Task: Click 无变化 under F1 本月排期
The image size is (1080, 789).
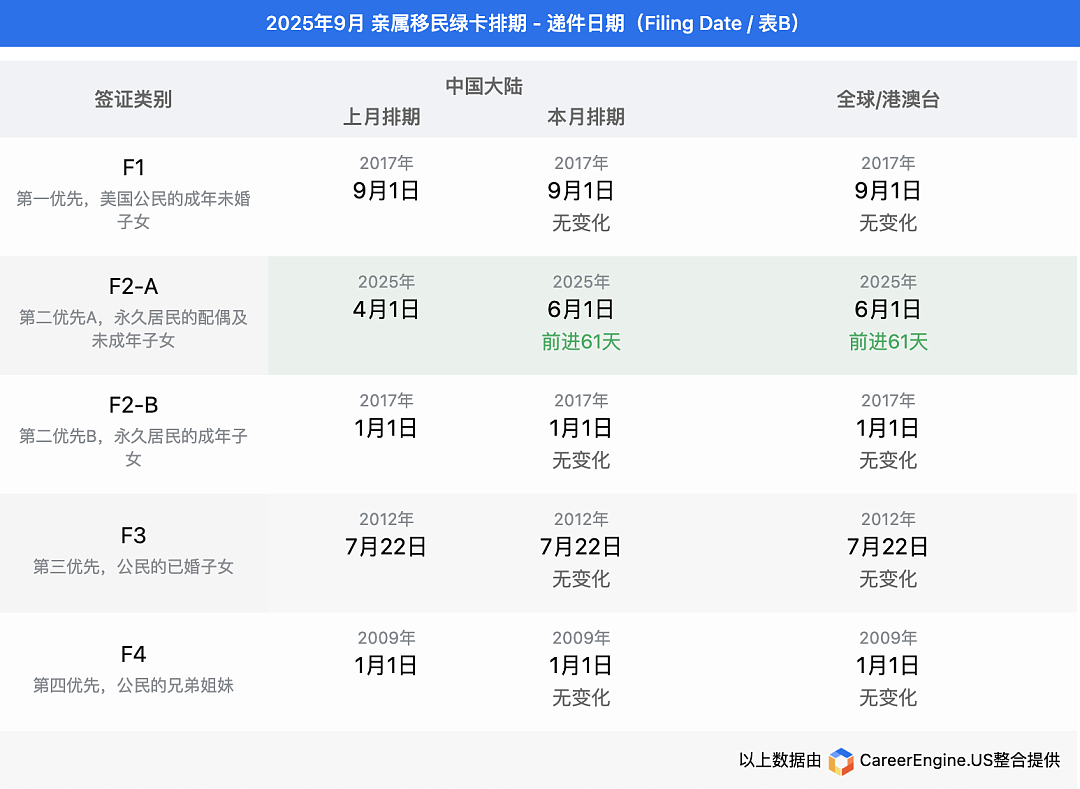Action: [581, 223]
